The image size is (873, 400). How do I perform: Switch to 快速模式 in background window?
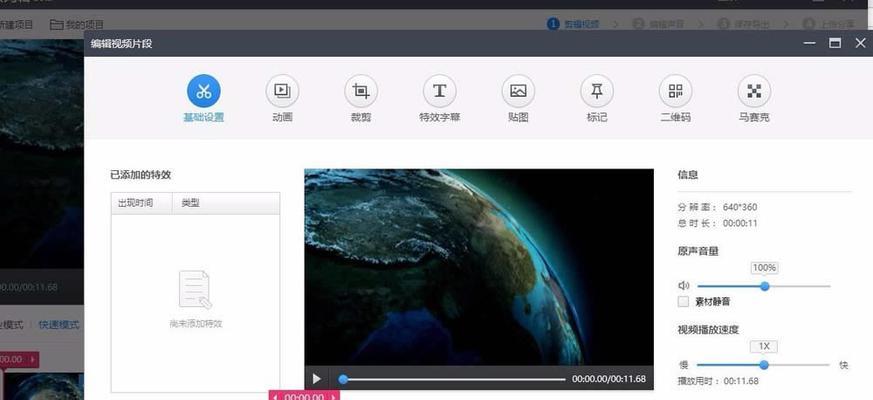[59, 325]
